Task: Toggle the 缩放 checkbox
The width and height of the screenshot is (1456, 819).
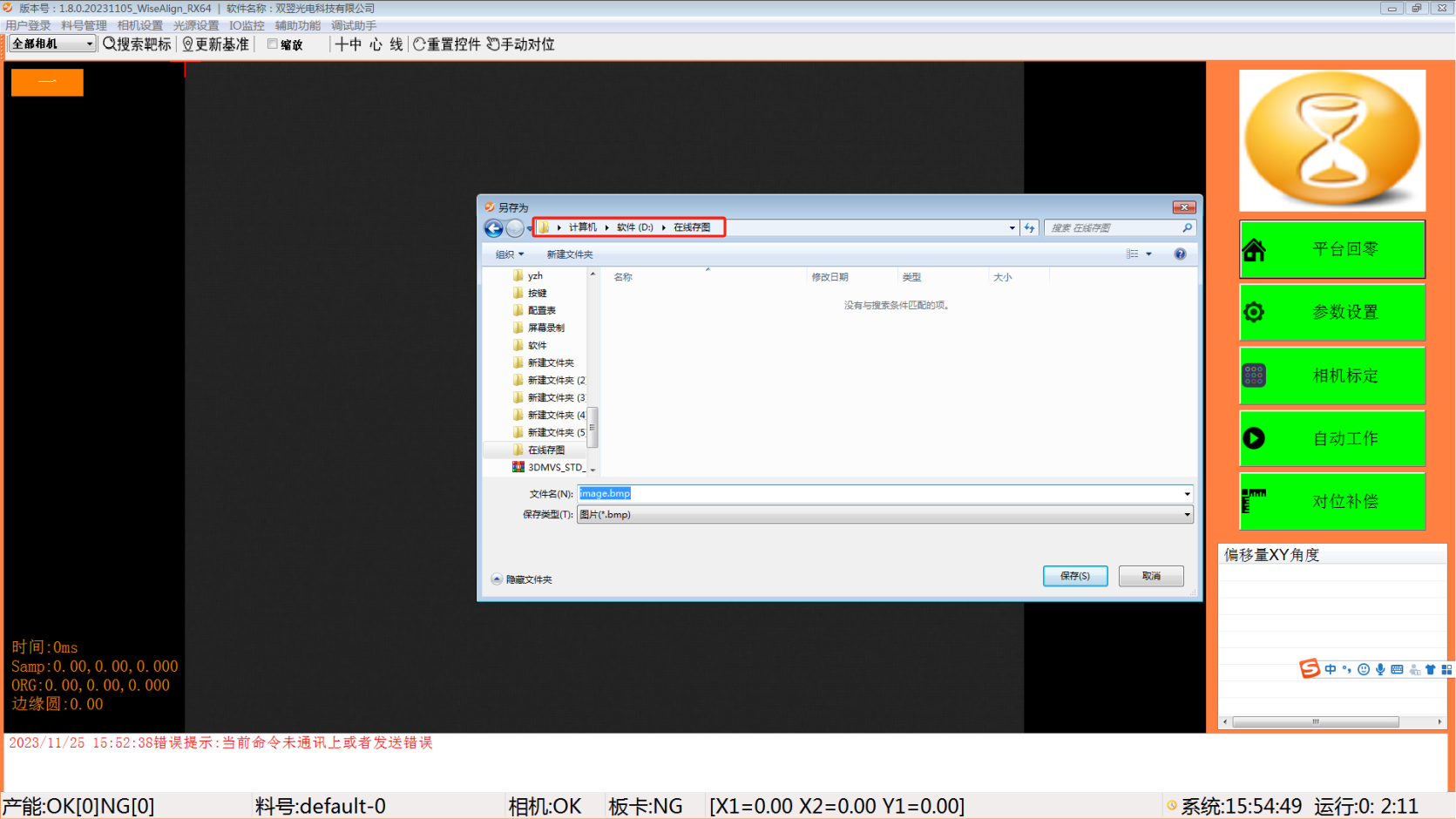Action: pos(273,44)
